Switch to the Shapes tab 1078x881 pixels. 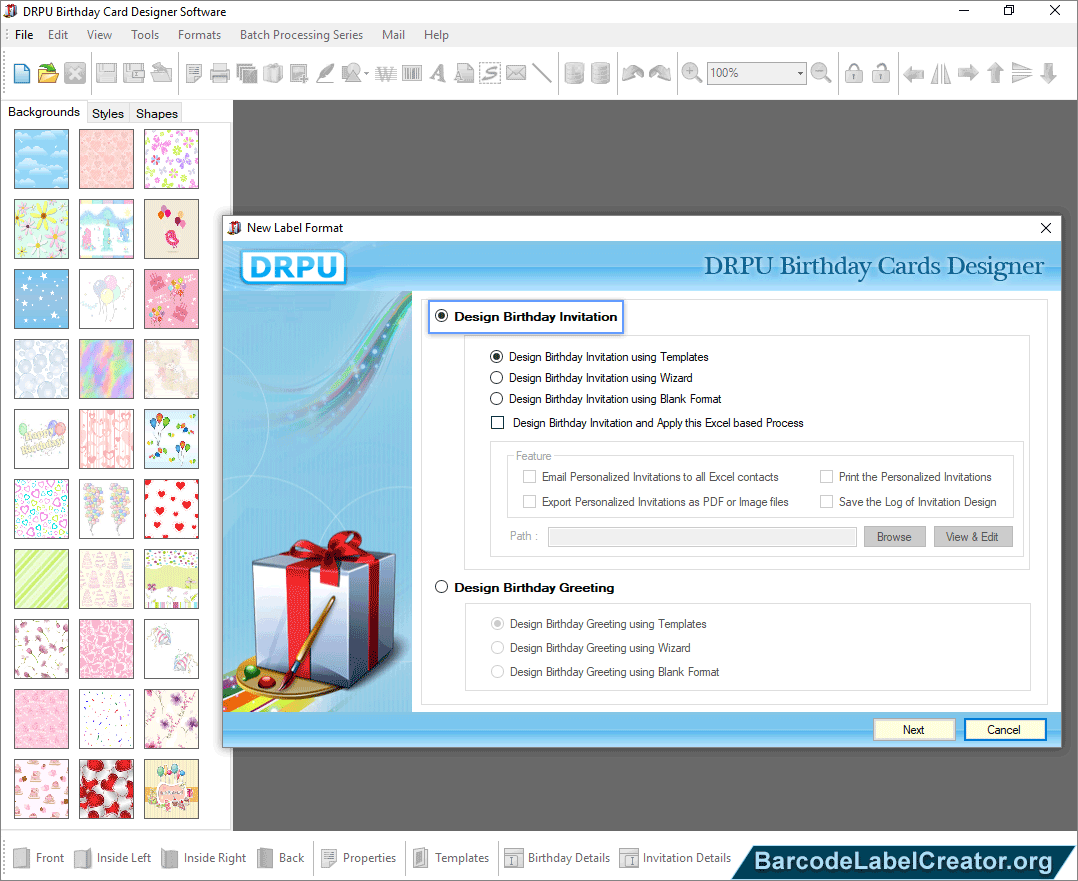[157, 113]
